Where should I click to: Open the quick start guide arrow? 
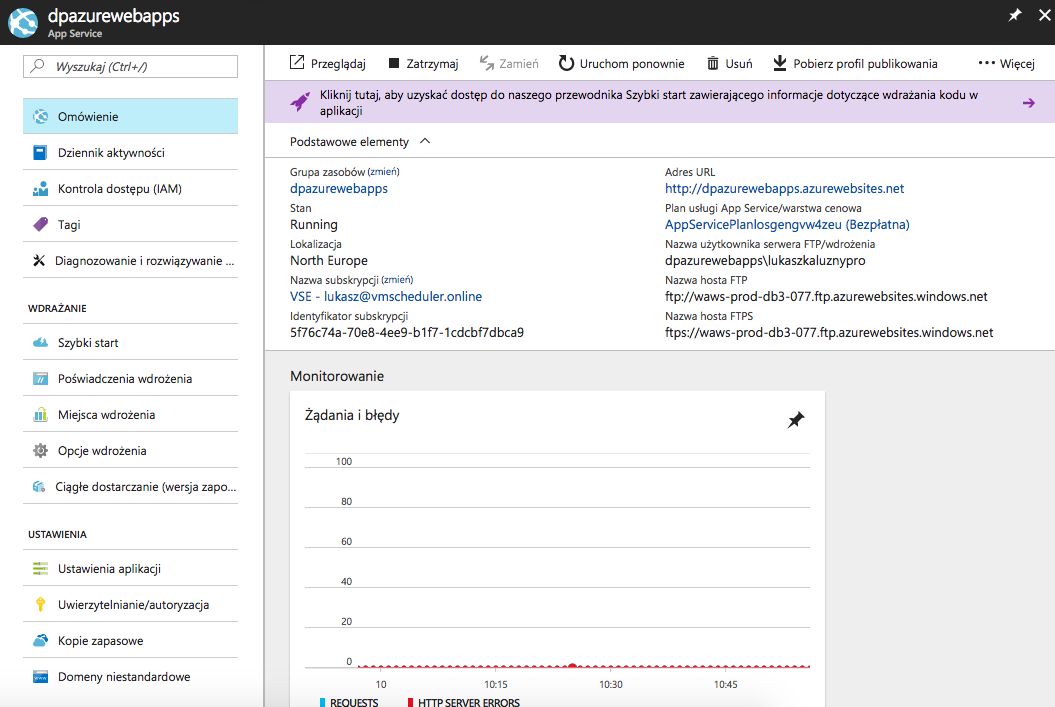(1028, 103)
